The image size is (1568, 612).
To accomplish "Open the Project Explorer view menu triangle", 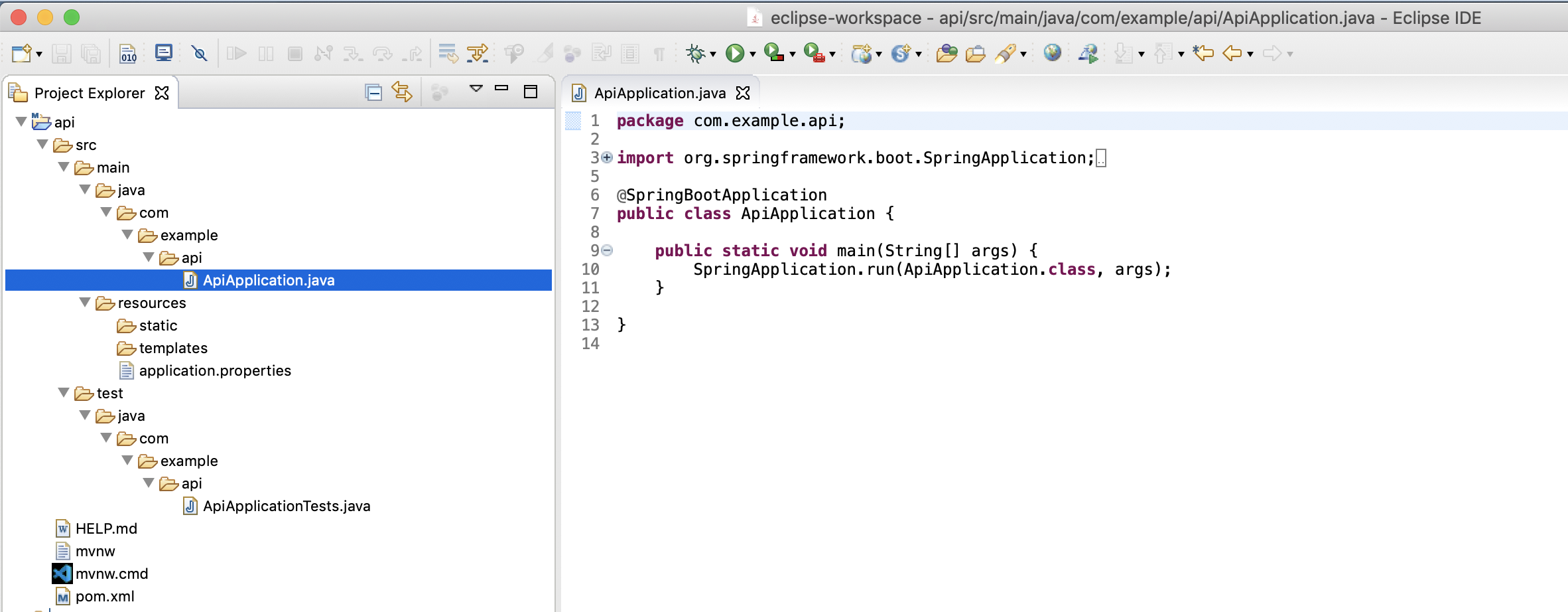I will pyautogui.click(x=475, y=88).
